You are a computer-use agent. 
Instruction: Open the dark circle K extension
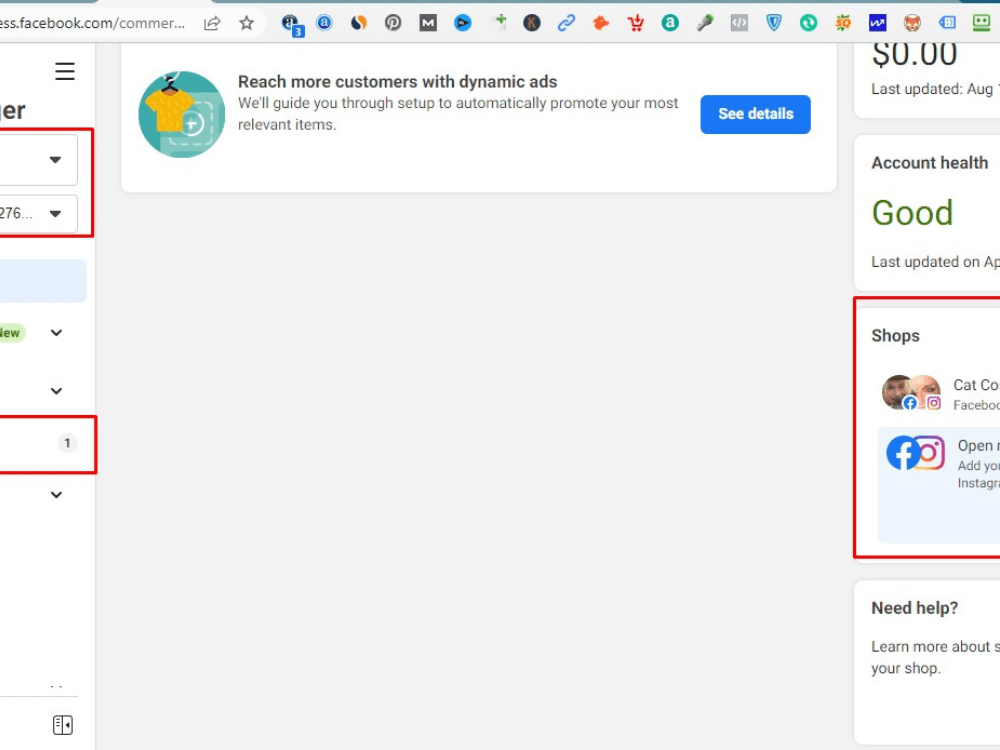coord(532,23)
